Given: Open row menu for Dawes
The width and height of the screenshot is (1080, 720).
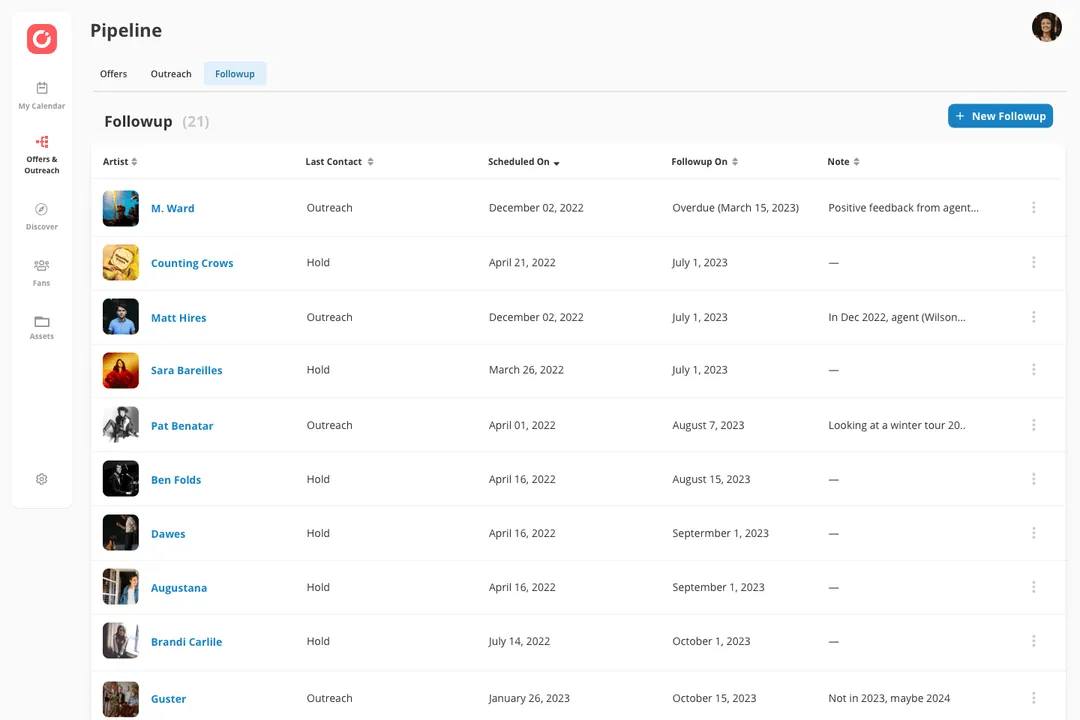Looking at the screenshot, I should (1033, 533).
